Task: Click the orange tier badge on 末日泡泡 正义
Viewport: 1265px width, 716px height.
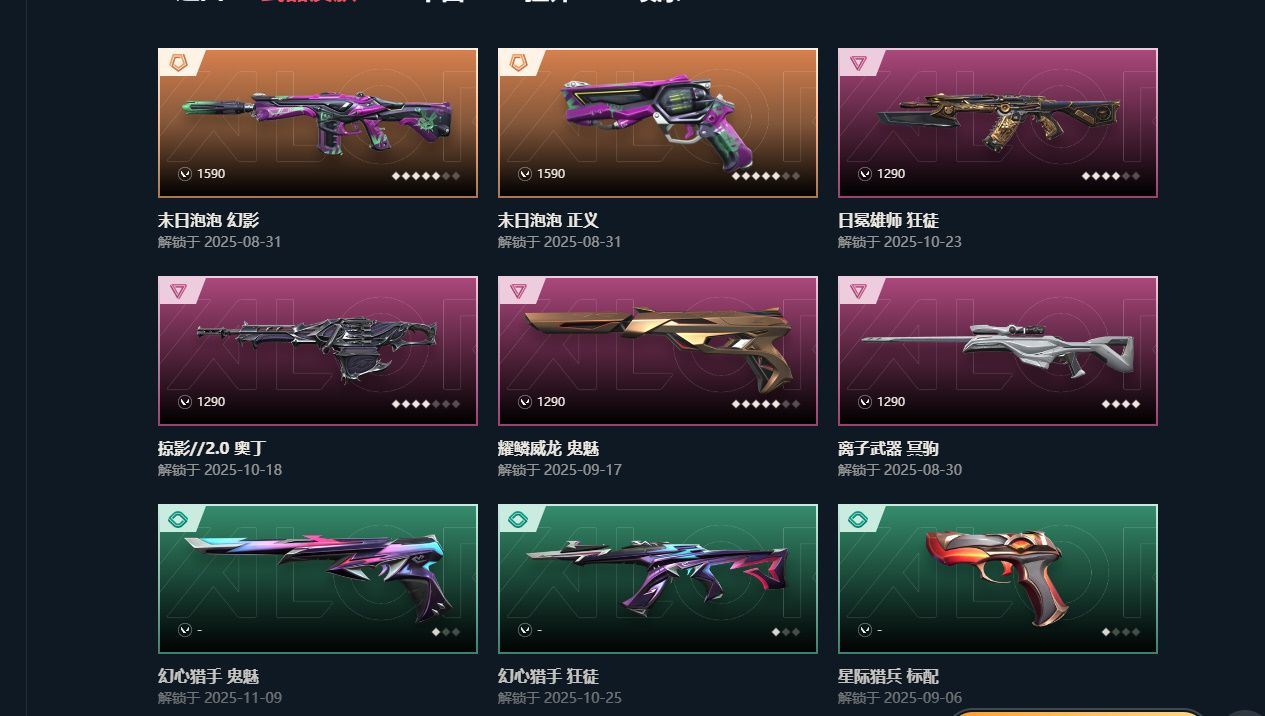Action: pyautogui.click(x=518, y=63)
